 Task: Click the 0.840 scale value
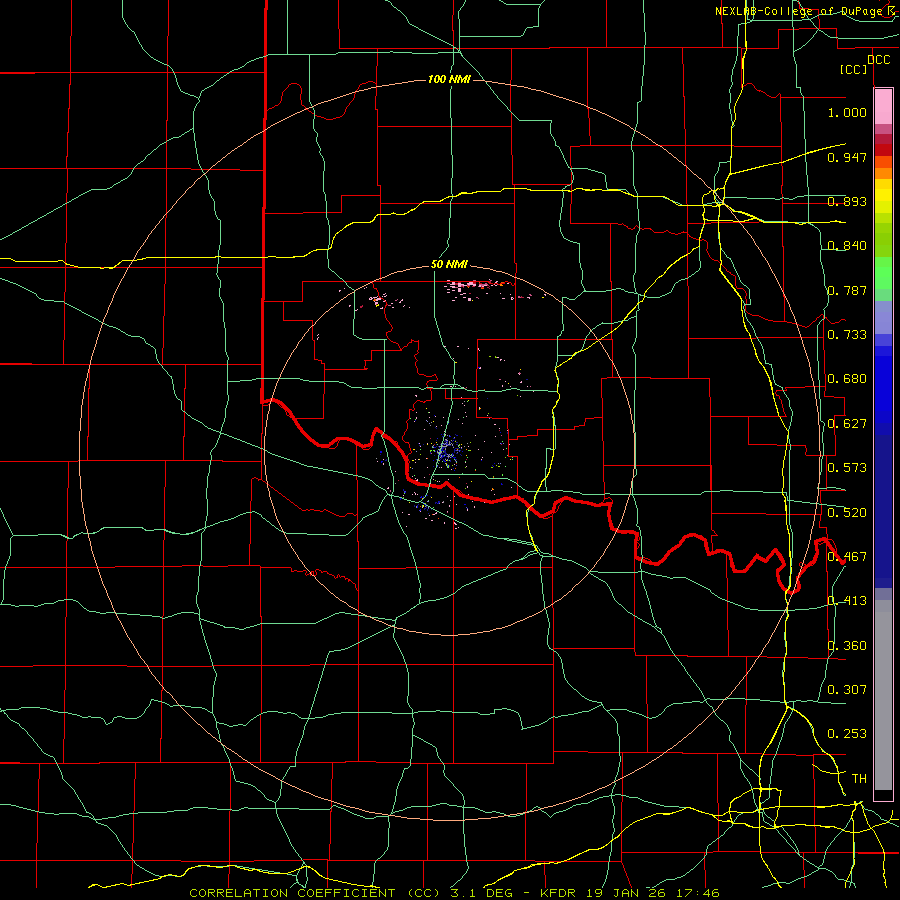pyautogui.click(x=847, y=246)
